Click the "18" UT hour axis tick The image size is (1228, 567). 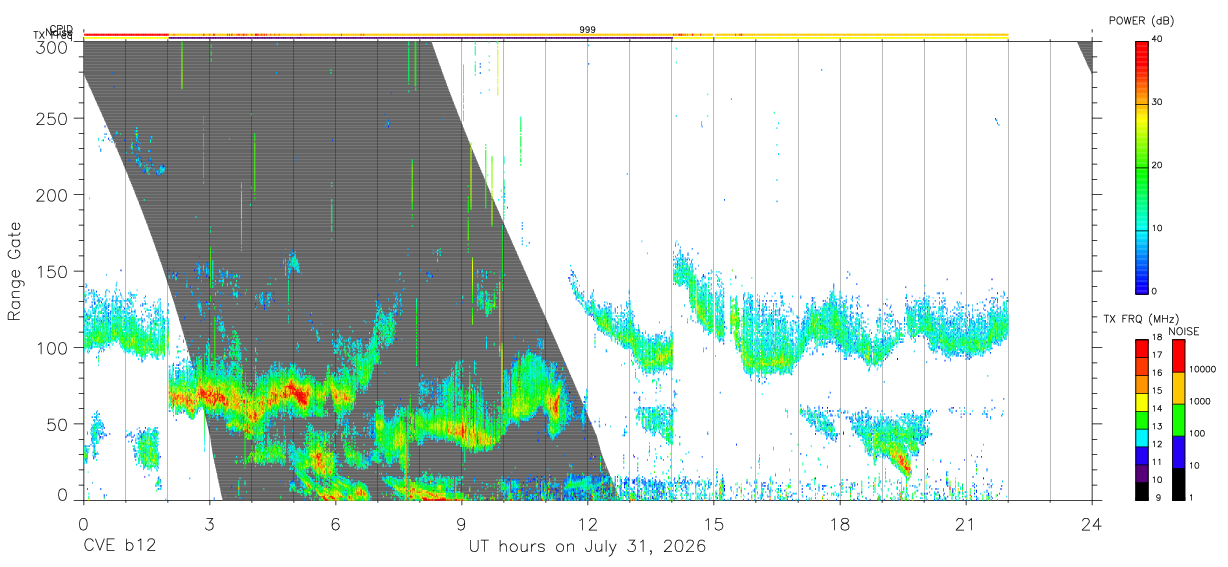coord(839,524)
